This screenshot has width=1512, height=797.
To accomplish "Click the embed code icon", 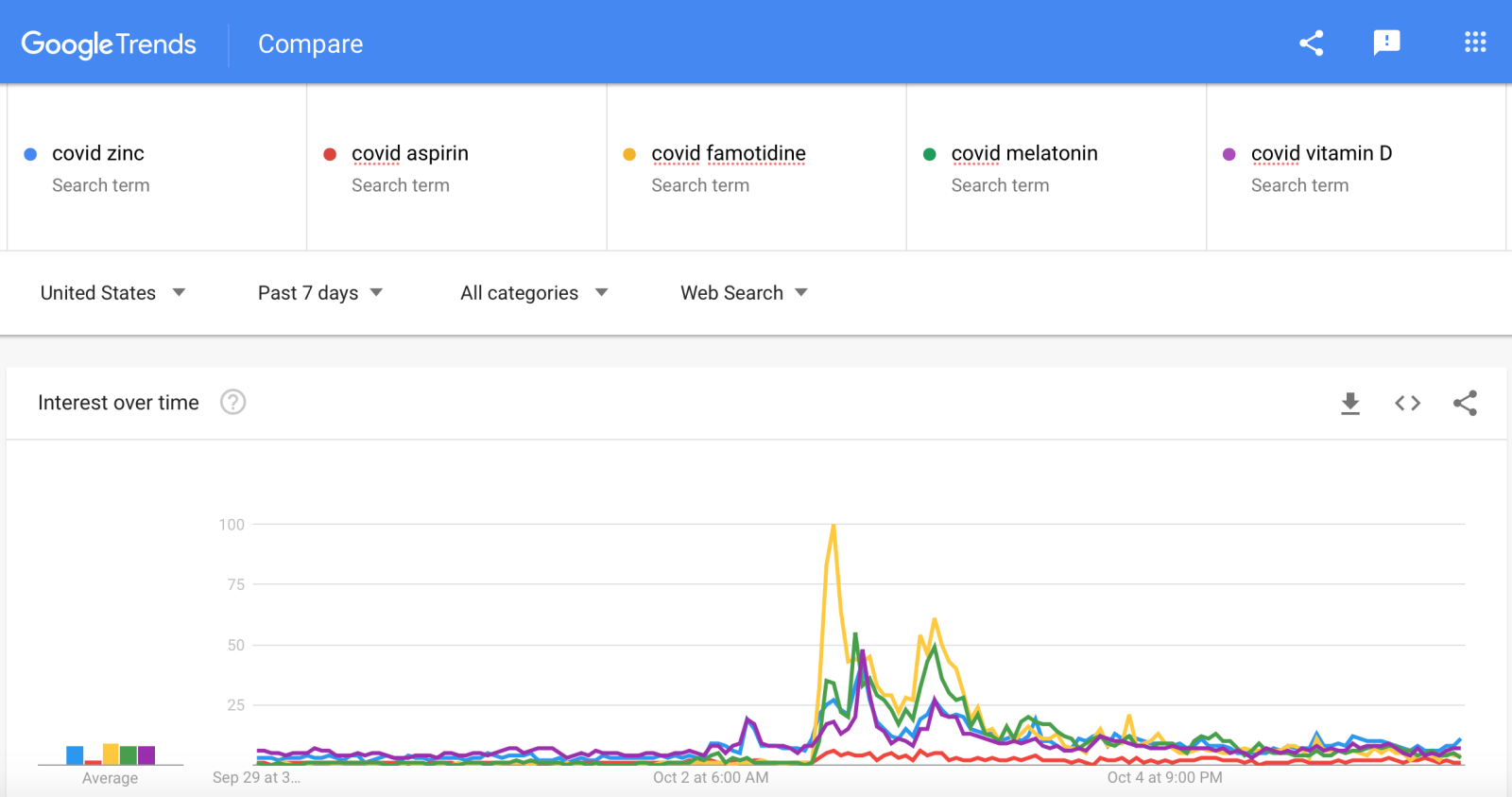I will [1407, 404].
